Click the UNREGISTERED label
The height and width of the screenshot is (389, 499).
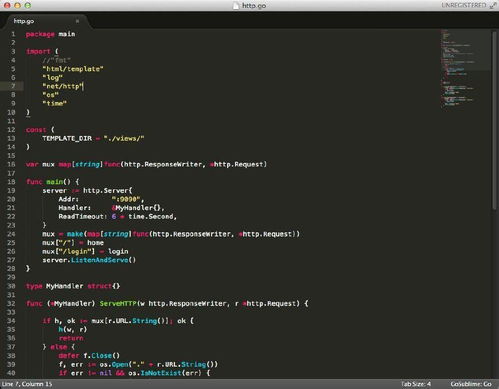[464, 5]
